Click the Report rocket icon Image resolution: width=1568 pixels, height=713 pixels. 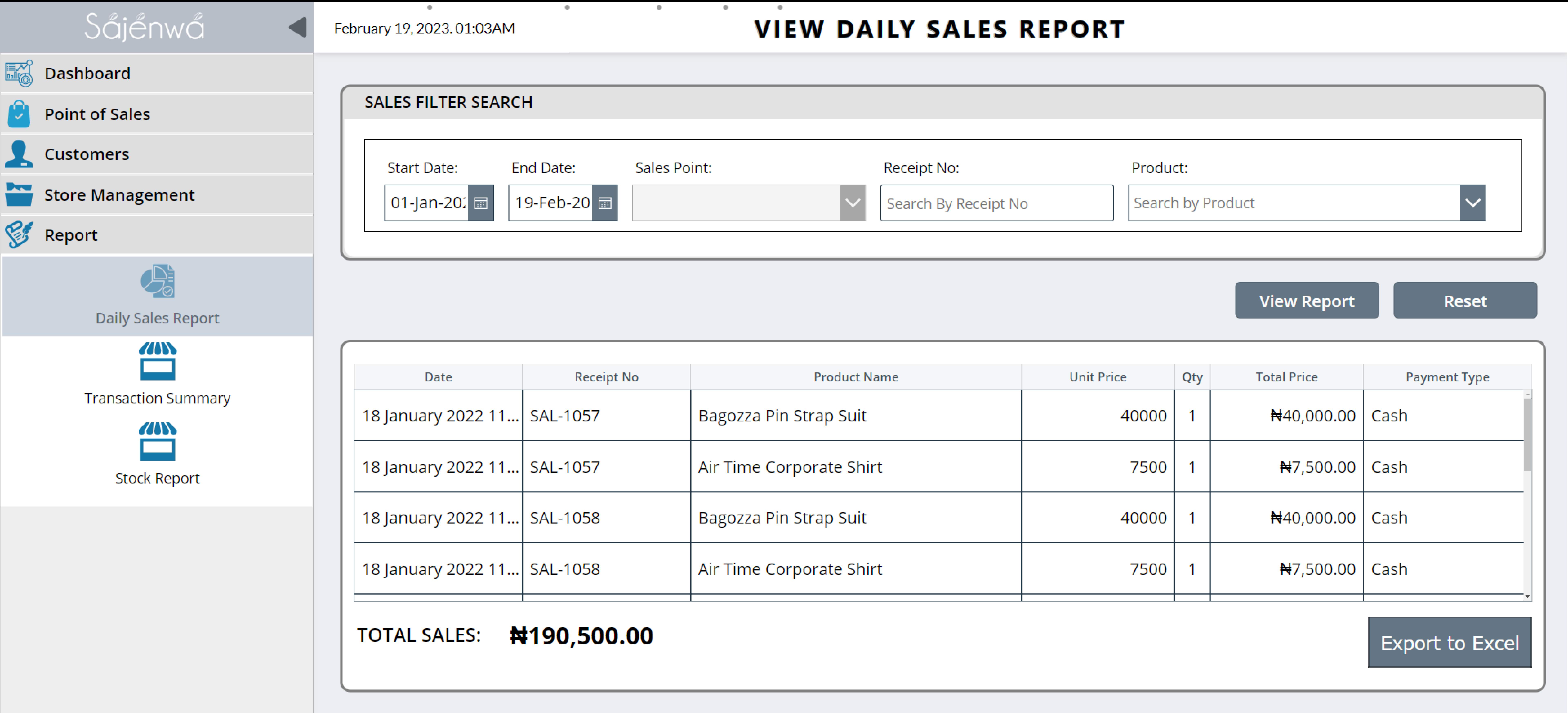(x=19, y=234)
